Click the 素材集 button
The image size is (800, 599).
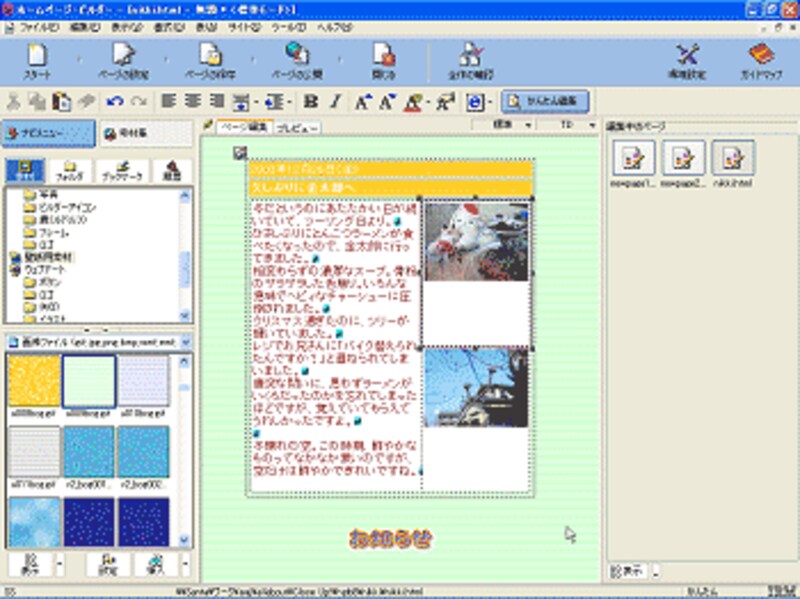145,134
